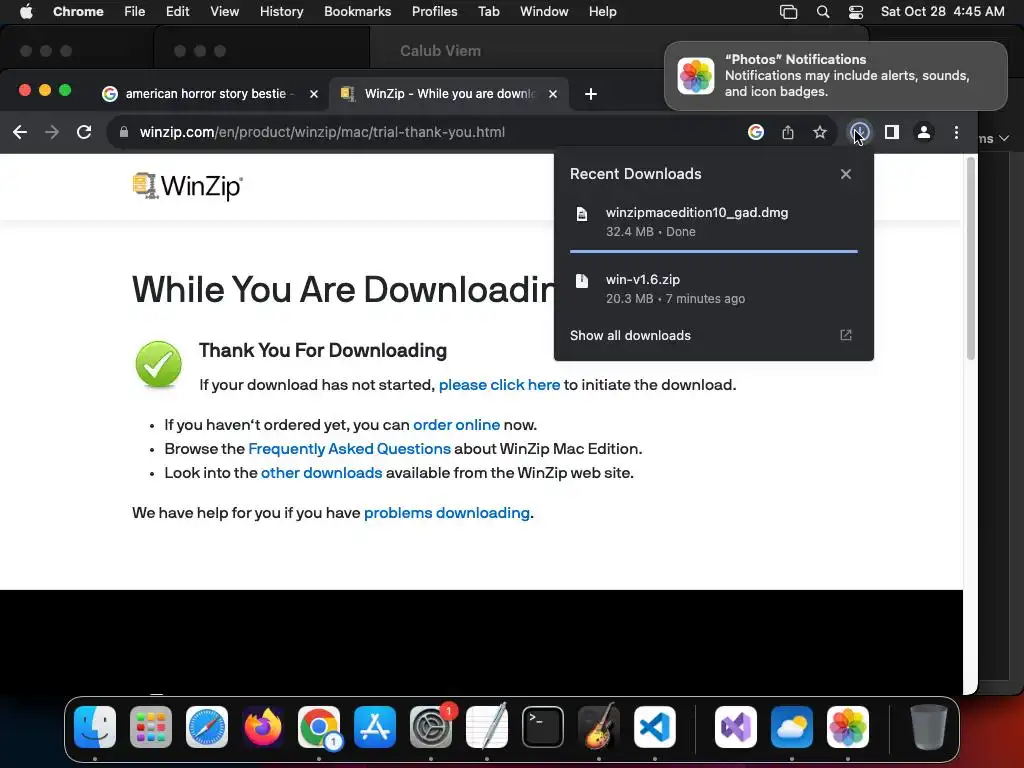The image size is (1024, 768).
Task: Open Spotlight search in menu bar
Action: pos(823,12)
